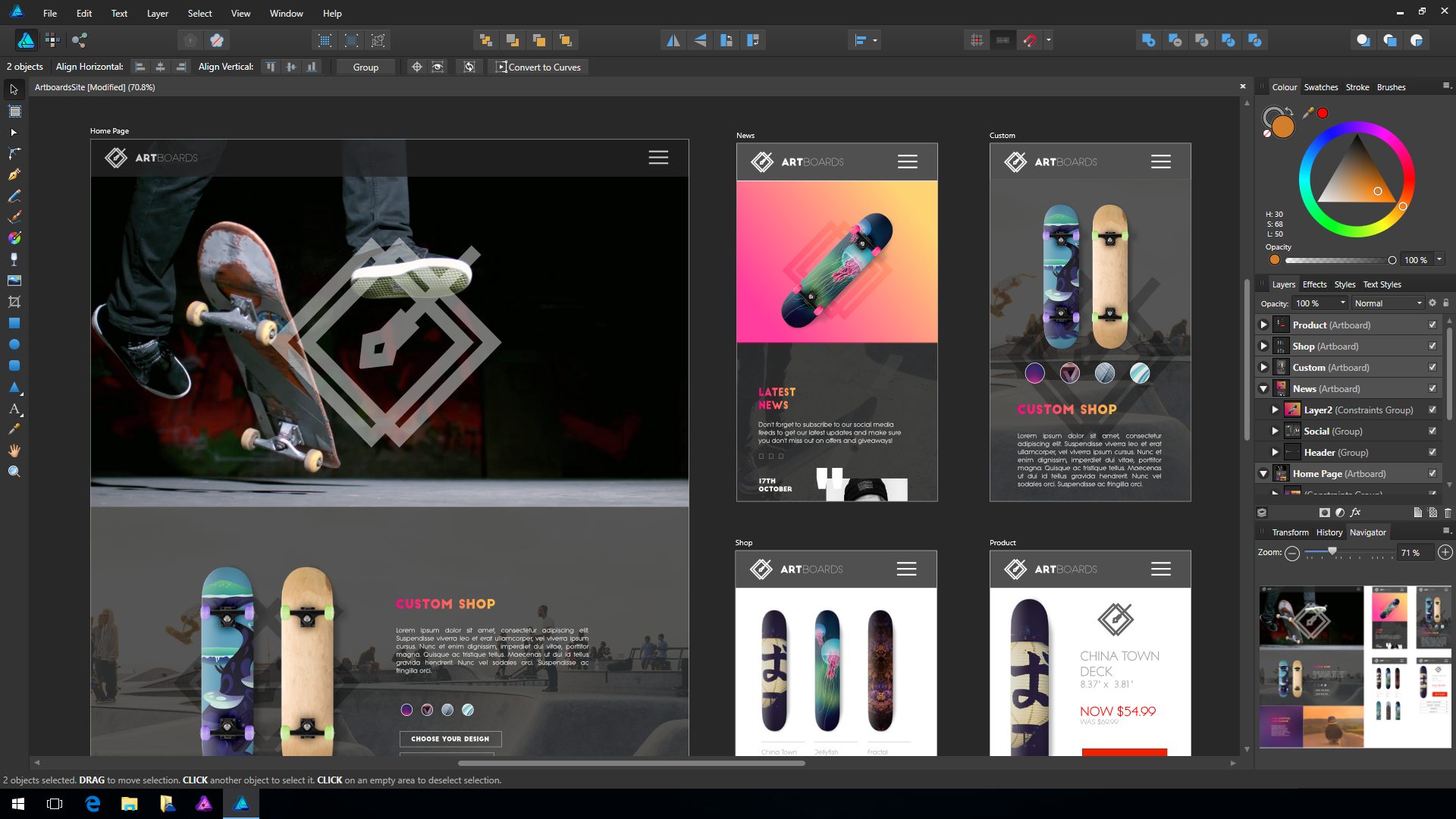The height and width of the screenshot is (819, 1456).
Task: Open the Effects panel
Action: (1313, 284)
